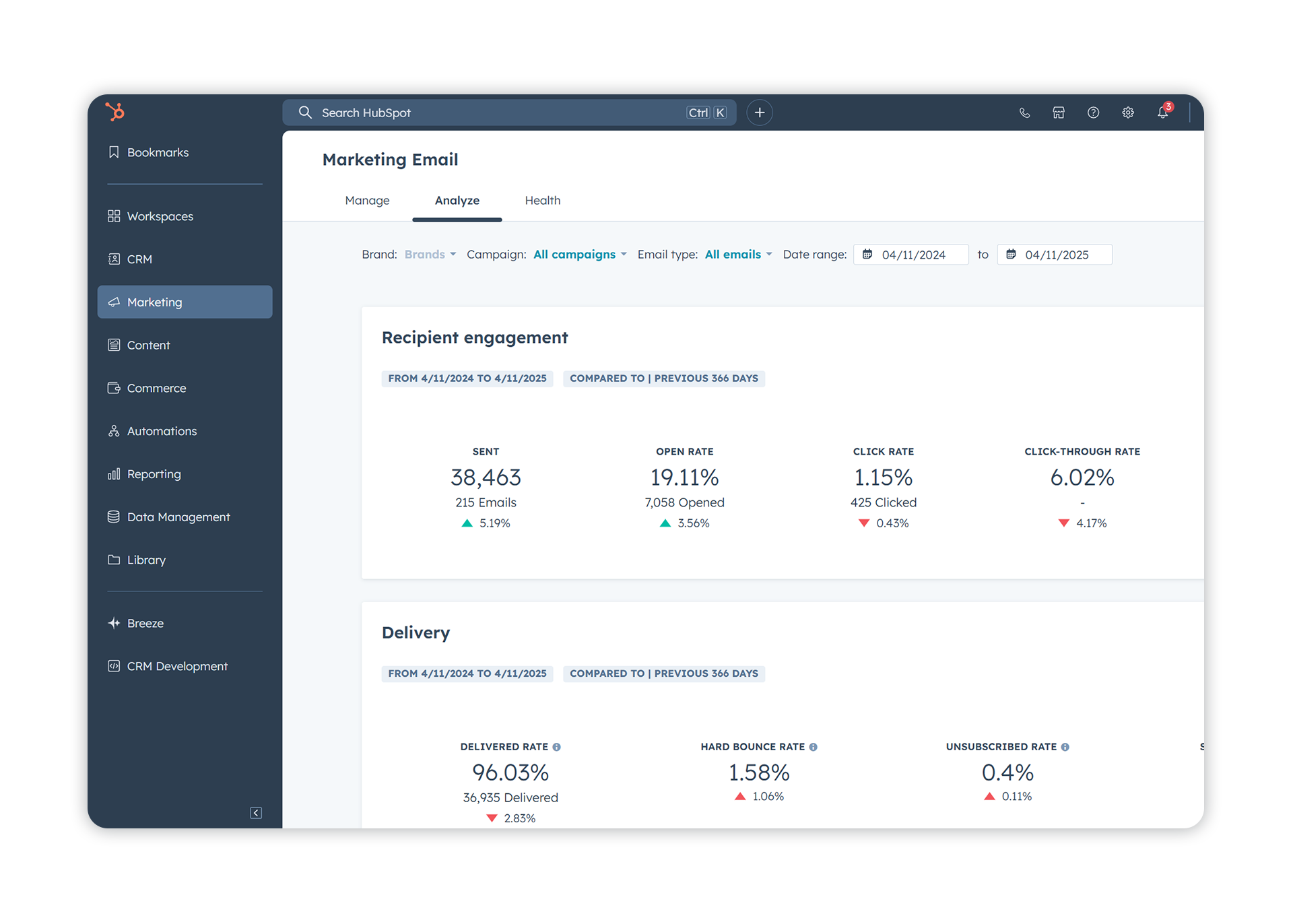The height and width of the screenshot is (924, 1293).
Task: Click the phone calling icon in the top bar
Action: (1025, 112)
